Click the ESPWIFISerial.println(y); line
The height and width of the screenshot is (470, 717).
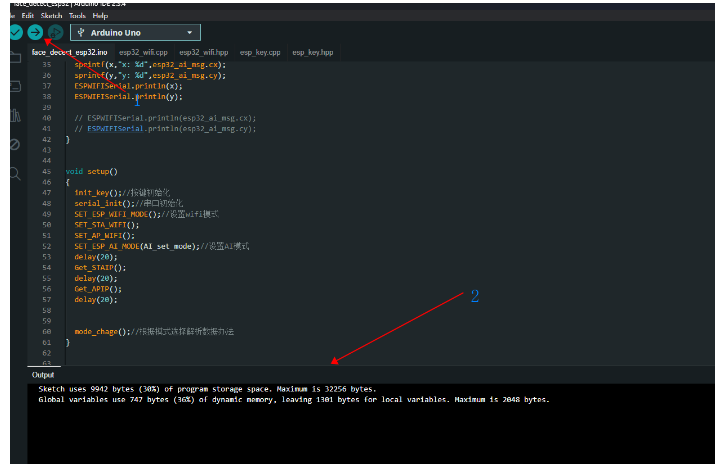click(128, 96)
